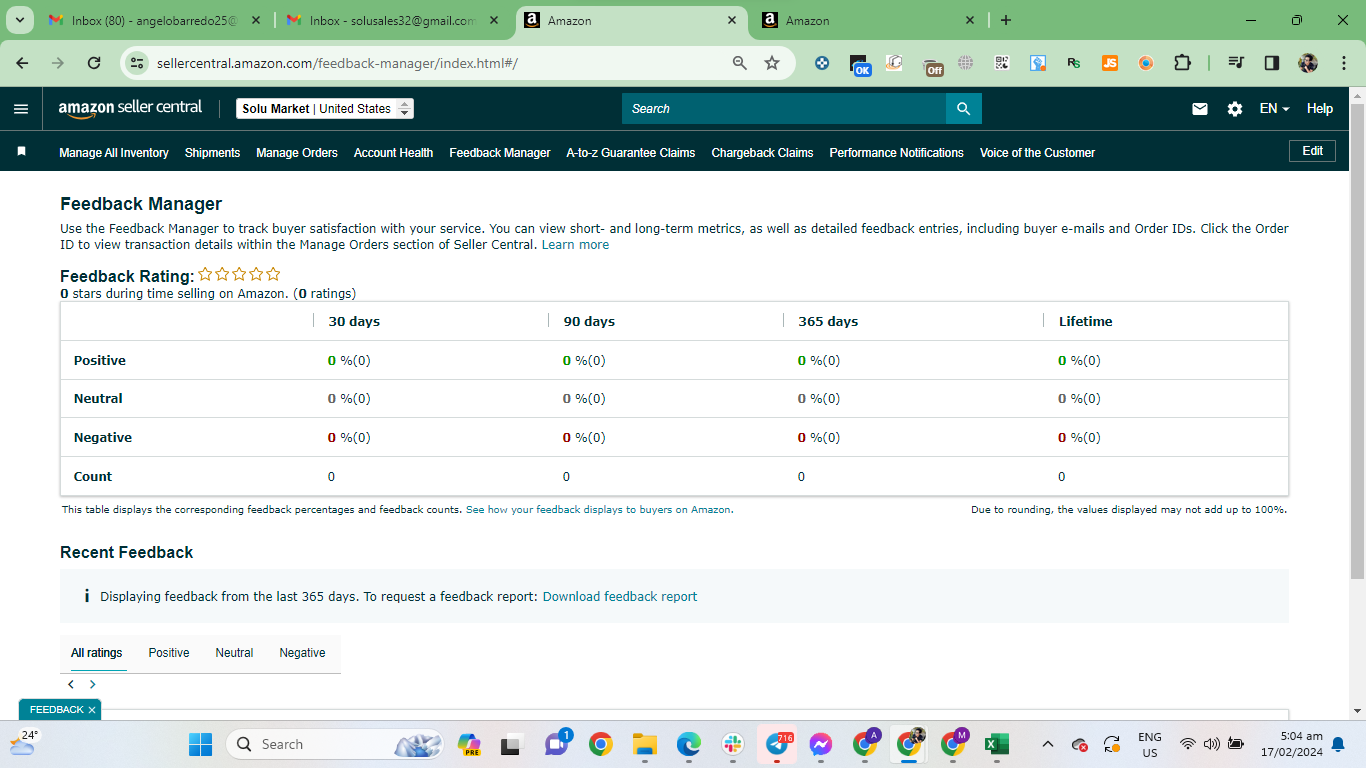The width and height of the screenshot is (1366, 768).
Task: Open Voice of the Customer
Action: (1037, 153)
